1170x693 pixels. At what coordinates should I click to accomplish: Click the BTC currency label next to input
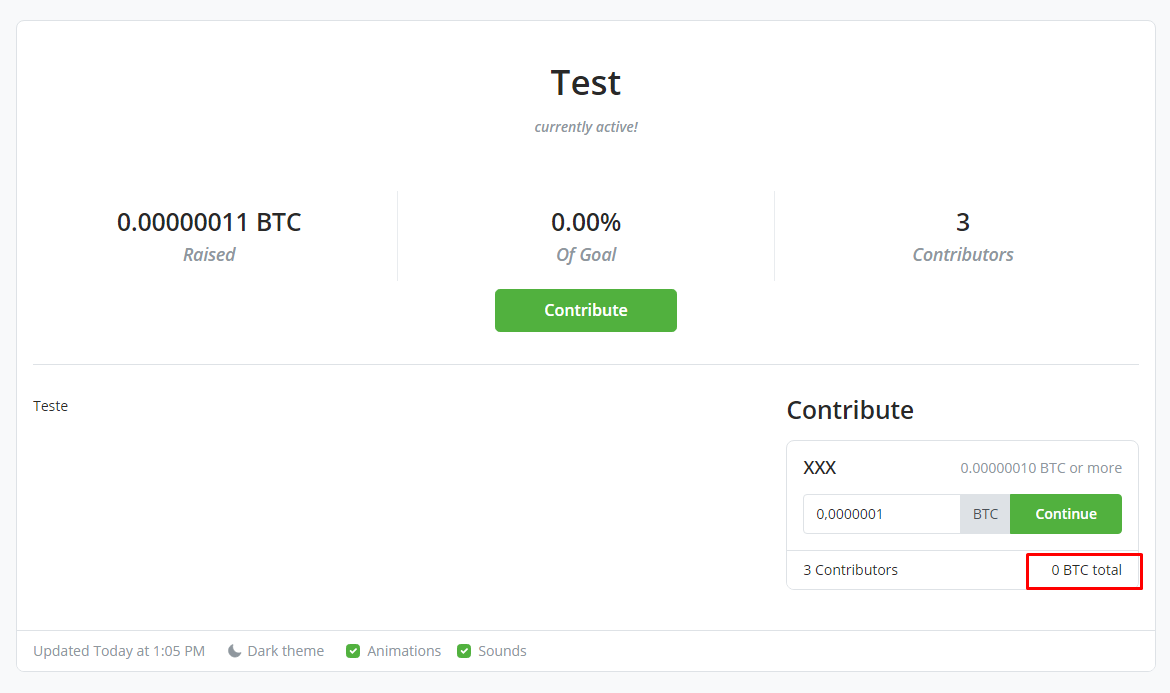pos(985,513)
